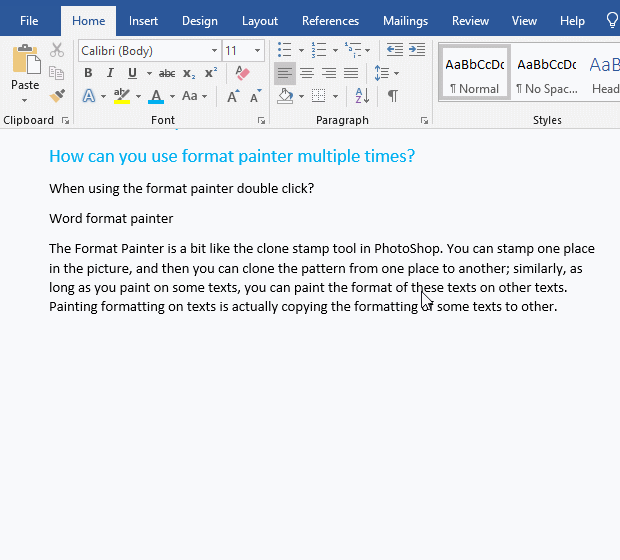
Task: Apply paragraph shading paint bucket
Action: tap(285, 96)
